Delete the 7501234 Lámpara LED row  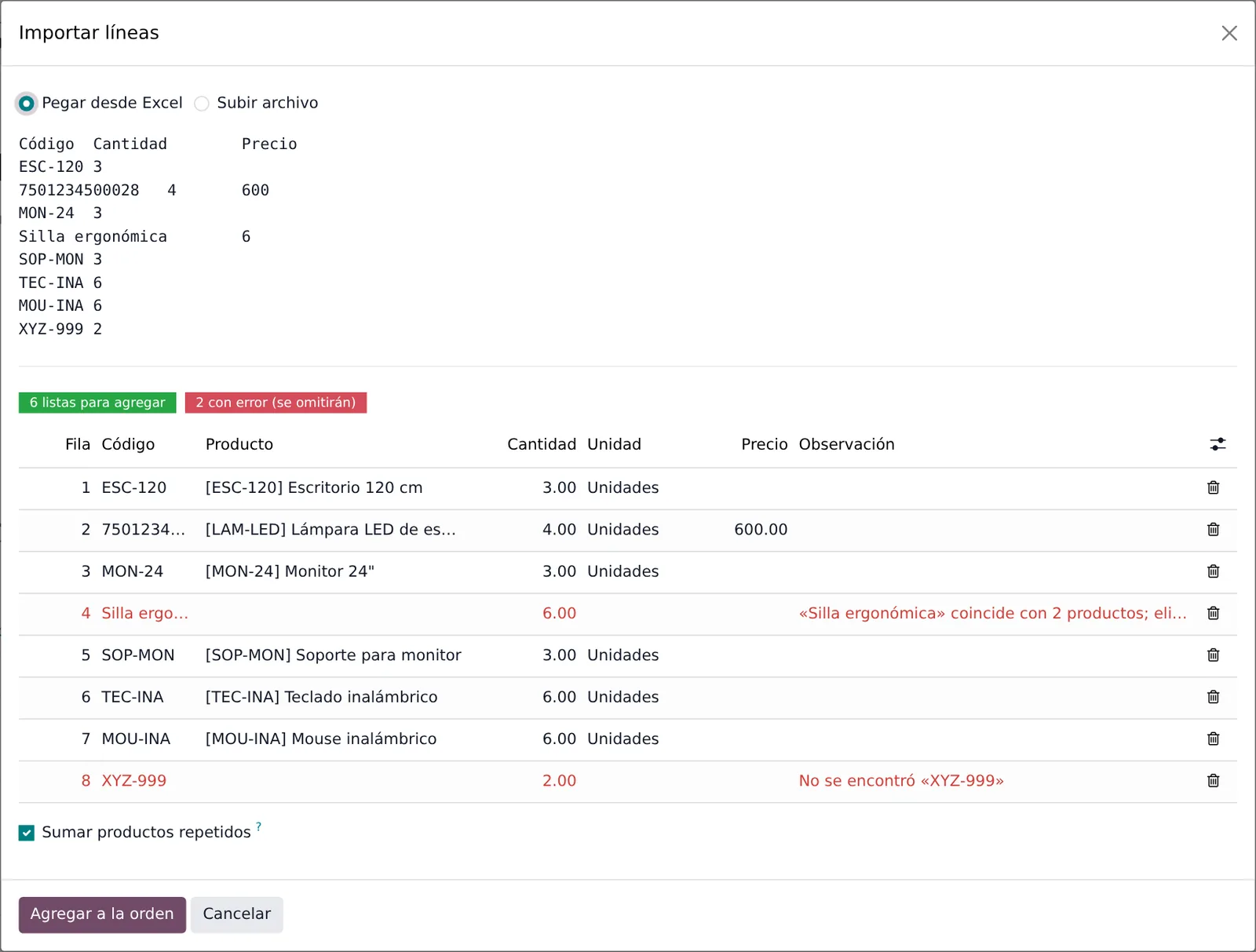click(x=1213, y=529)
